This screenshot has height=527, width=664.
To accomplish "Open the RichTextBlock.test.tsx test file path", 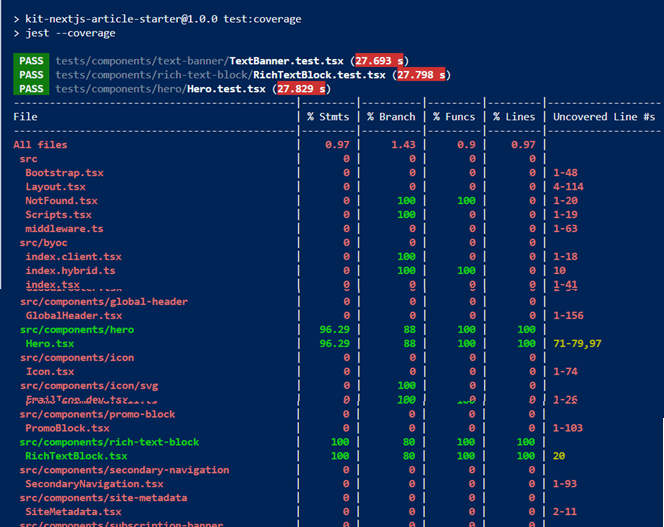I will pyautogui.click(x=221, y=75).
